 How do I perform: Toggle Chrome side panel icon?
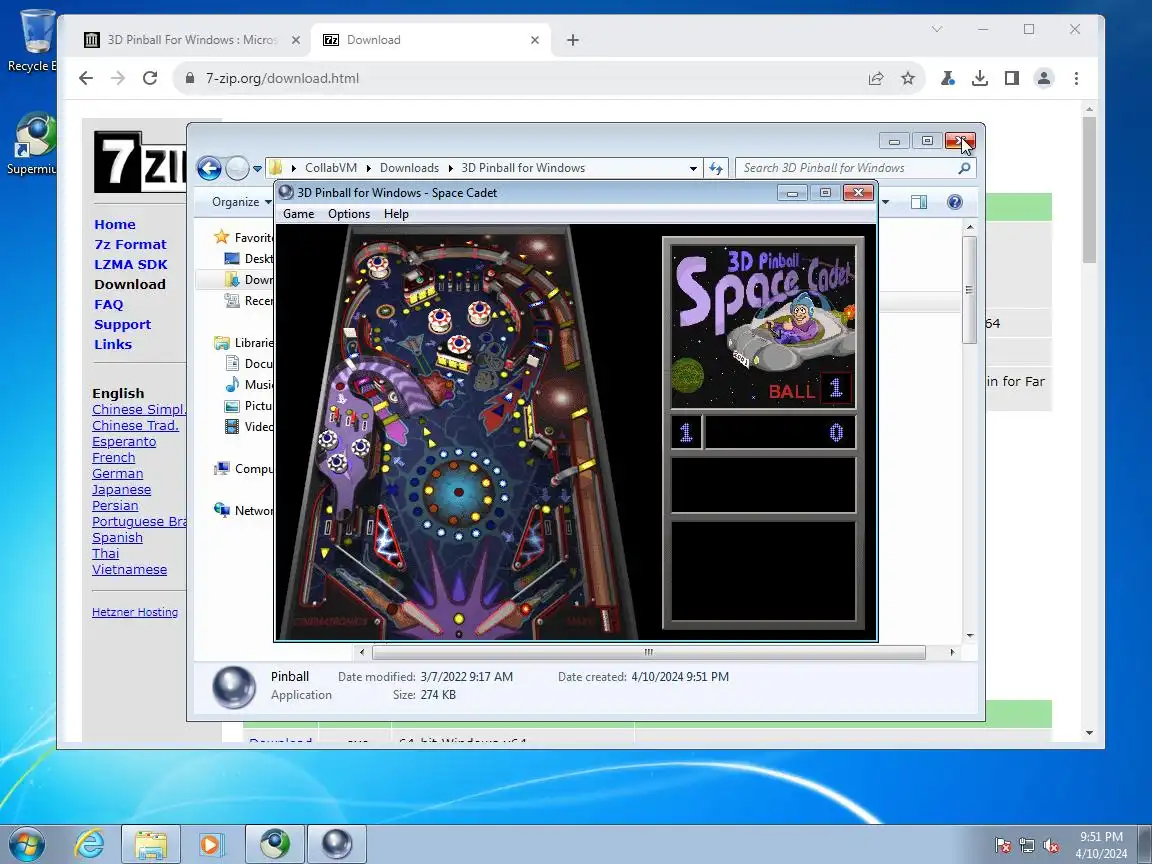(x=1012, y=78)
